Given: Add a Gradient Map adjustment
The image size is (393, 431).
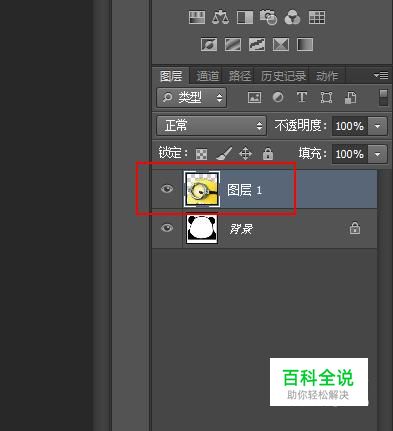Looking at the screenshot, I should 305,44.
